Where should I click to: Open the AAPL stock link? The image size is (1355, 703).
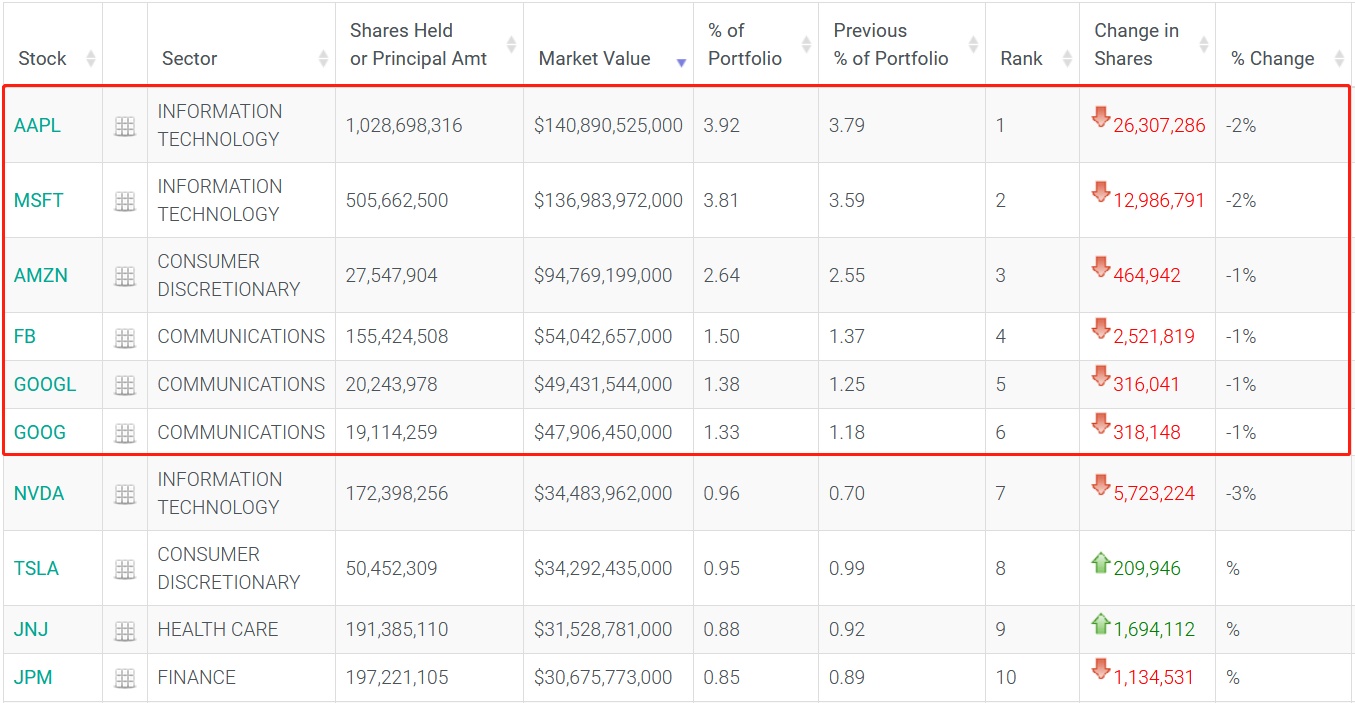tap(37, 126)
